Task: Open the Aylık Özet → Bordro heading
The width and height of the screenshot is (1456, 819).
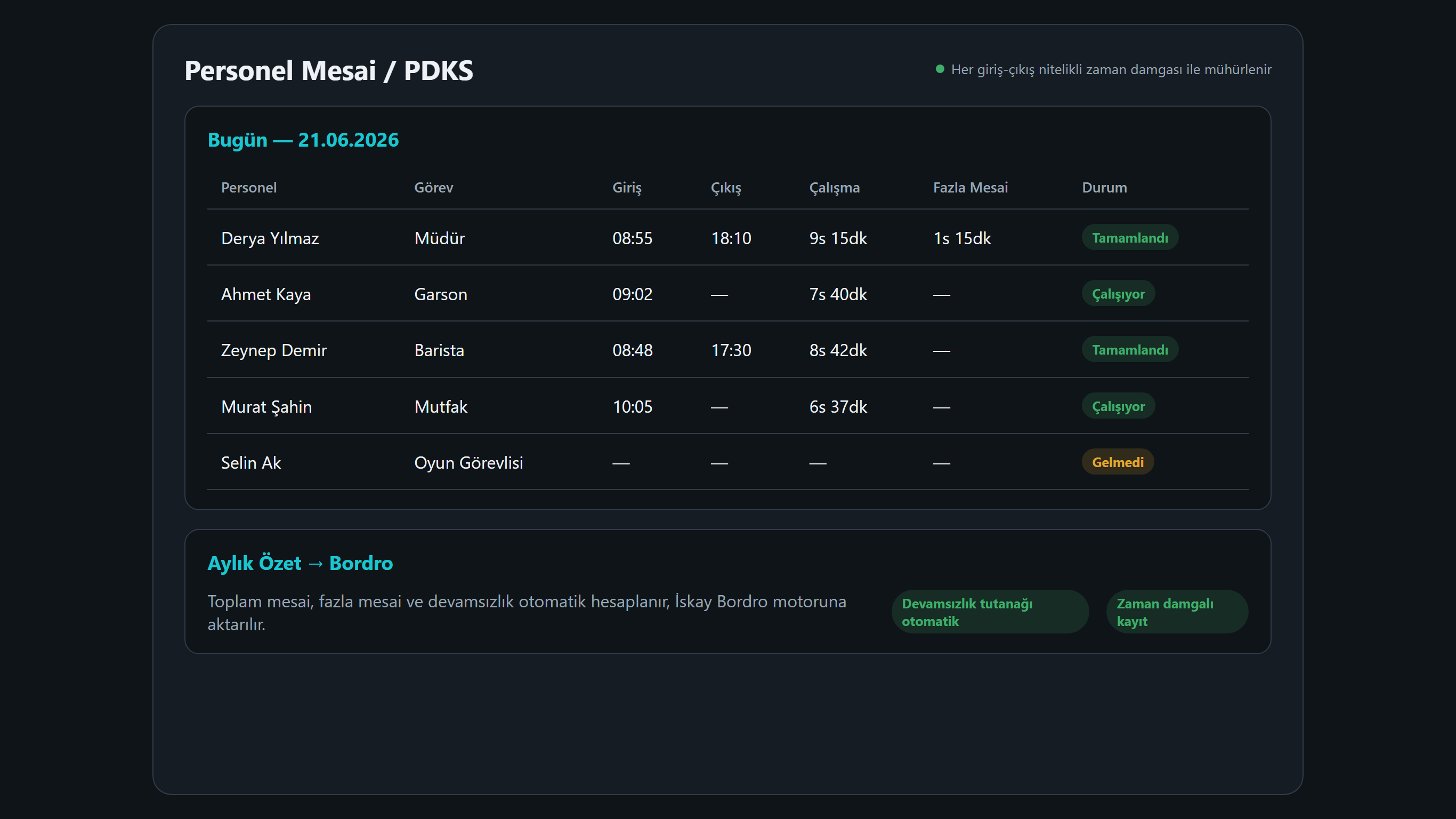Action: pos(300,563)
